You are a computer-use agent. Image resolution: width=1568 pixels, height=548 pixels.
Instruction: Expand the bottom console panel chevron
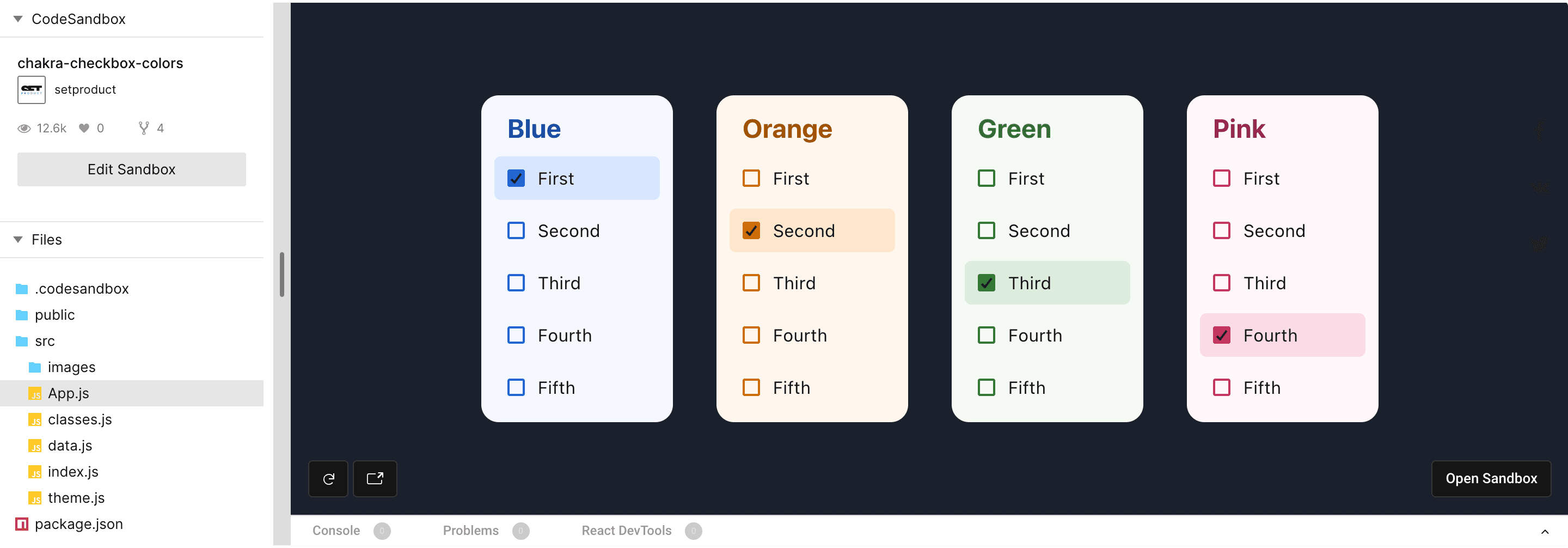click(1544, 531)
